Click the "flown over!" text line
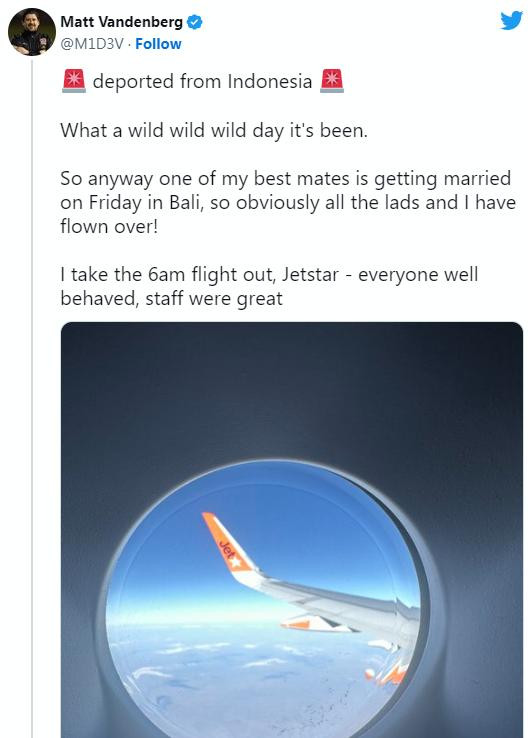The width and height of the screenshot is (528, 738). 109,226
